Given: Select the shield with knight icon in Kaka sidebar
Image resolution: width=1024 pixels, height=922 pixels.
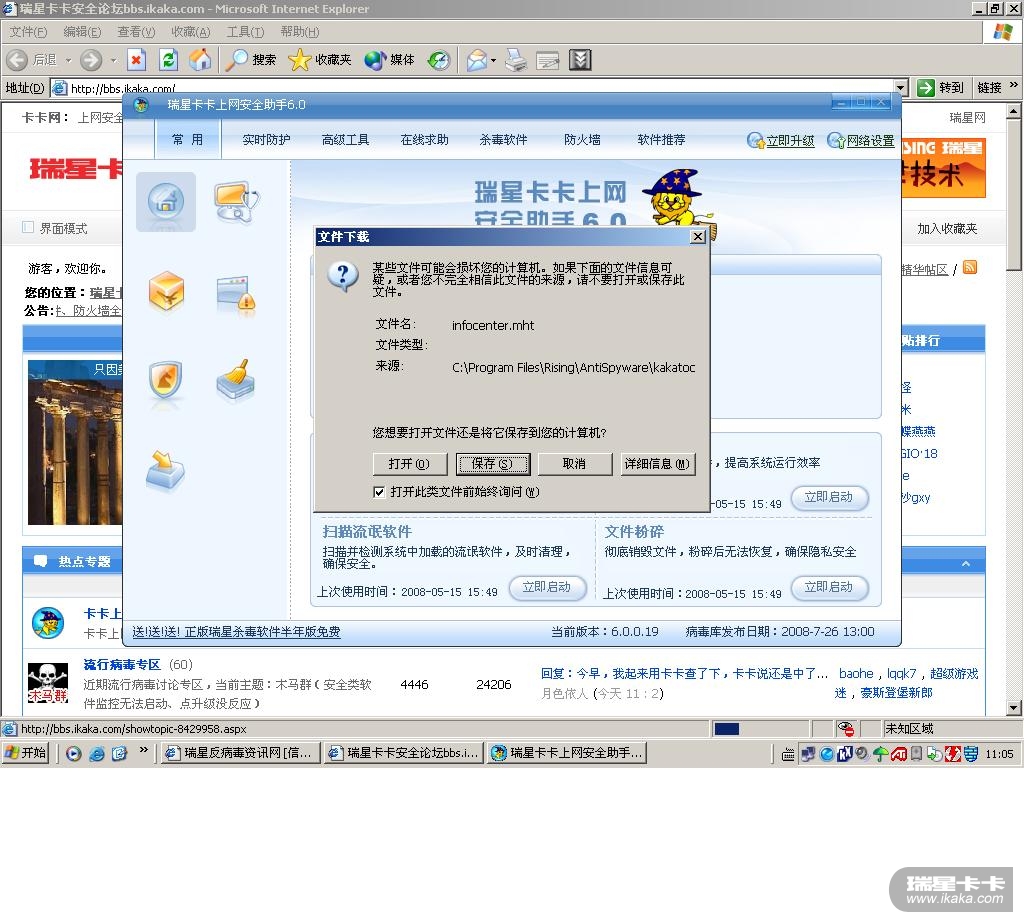Looking at the screenshot, I should click(165, 380).
